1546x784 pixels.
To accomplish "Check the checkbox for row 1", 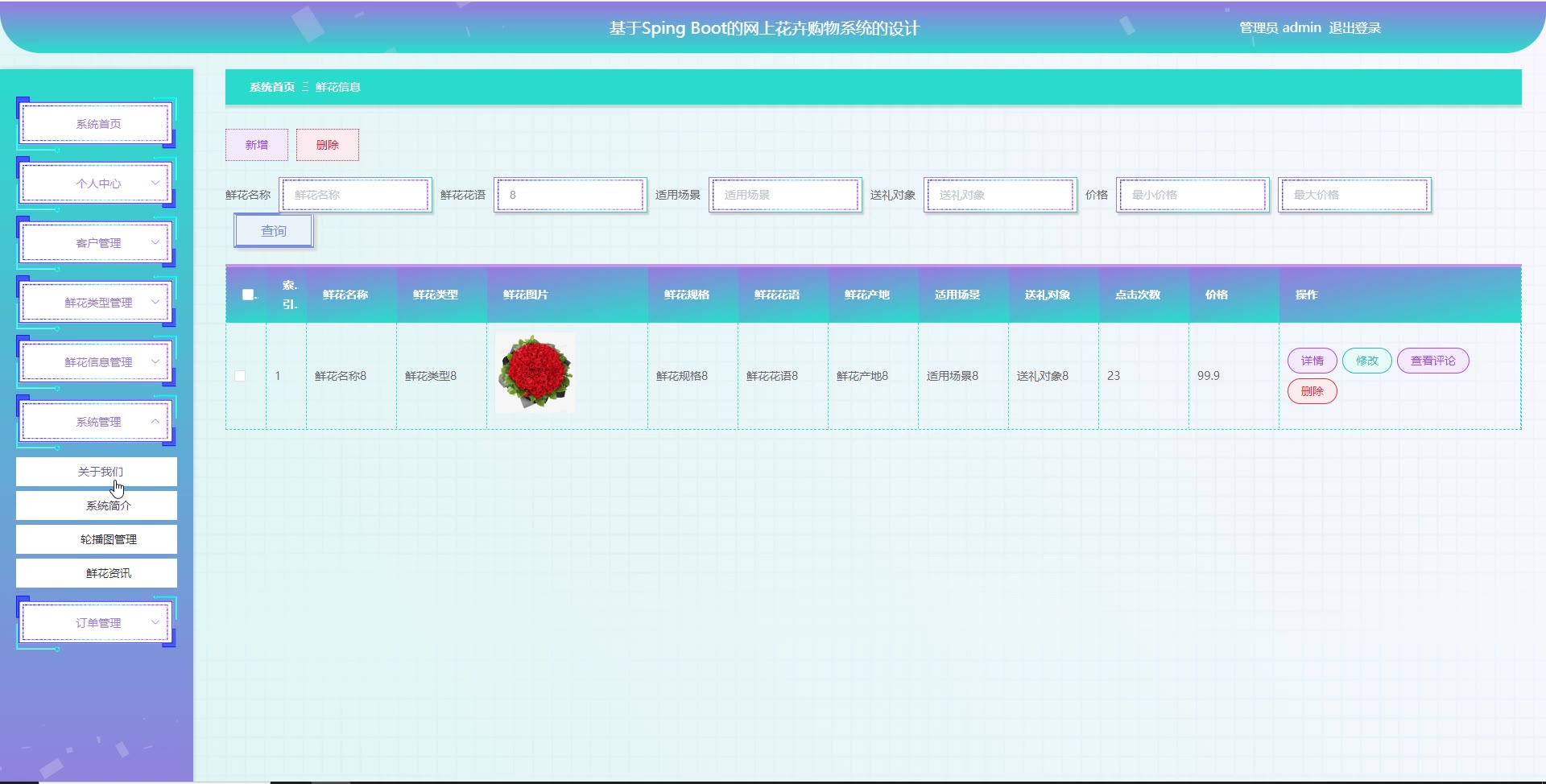I will [240, 376].
